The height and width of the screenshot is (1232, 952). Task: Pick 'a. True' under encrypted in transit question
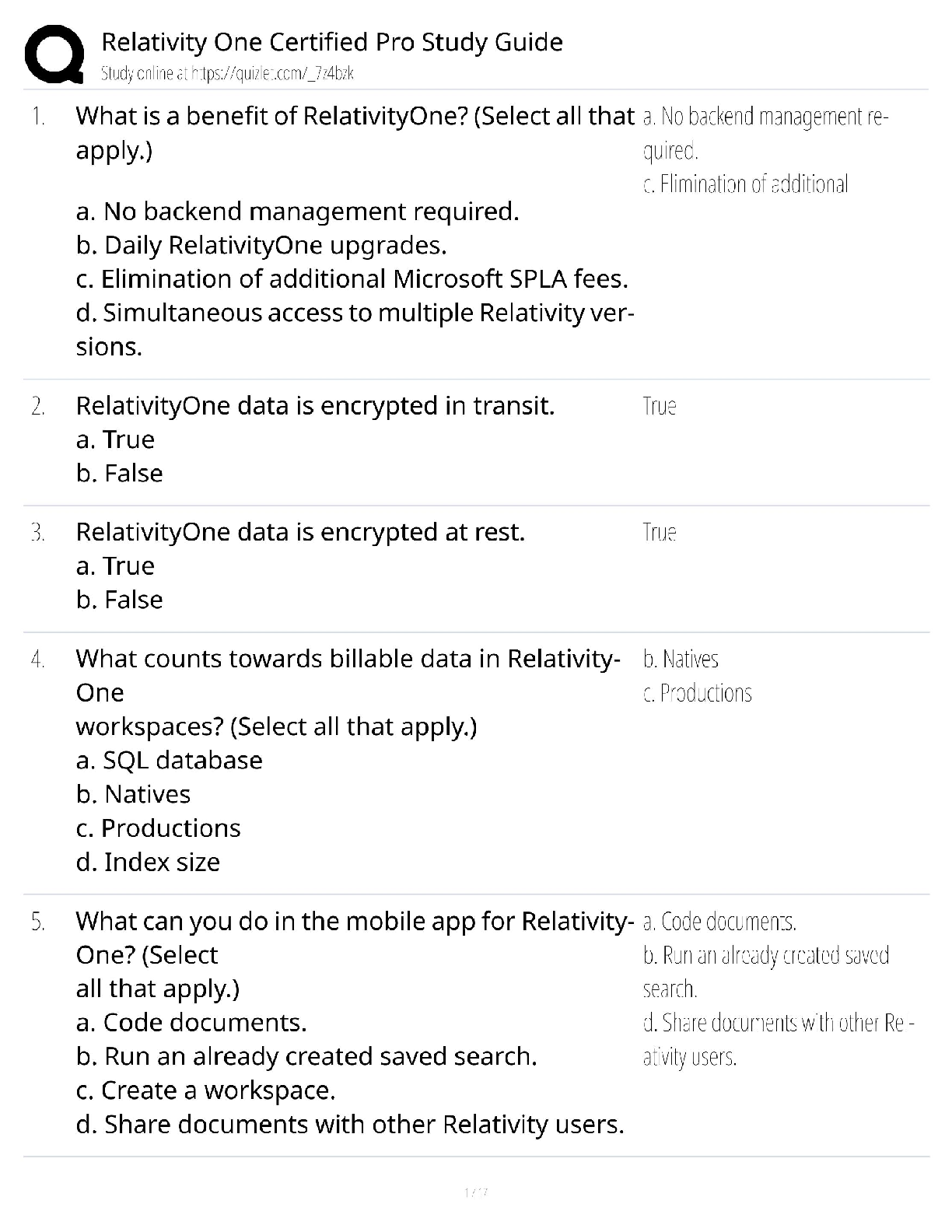(x=115, y=440)
